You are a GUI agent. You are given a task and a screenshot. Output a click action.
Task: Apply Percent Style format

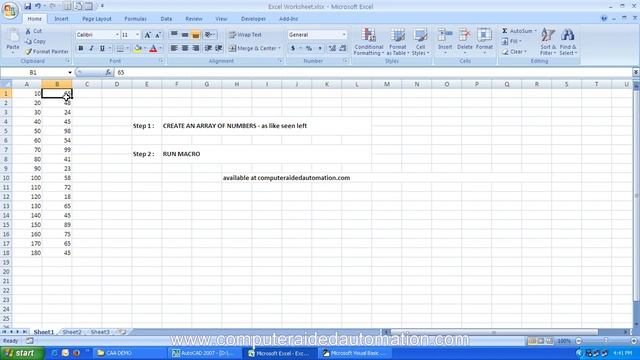point(309,48)
